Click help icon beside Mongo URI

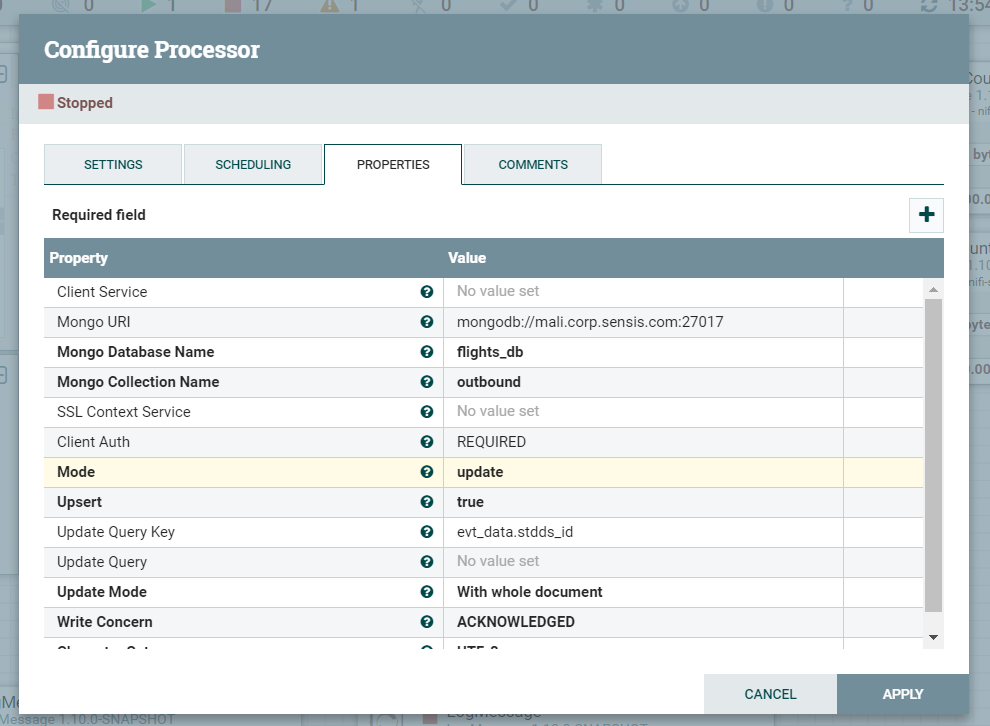pos(427,322)
